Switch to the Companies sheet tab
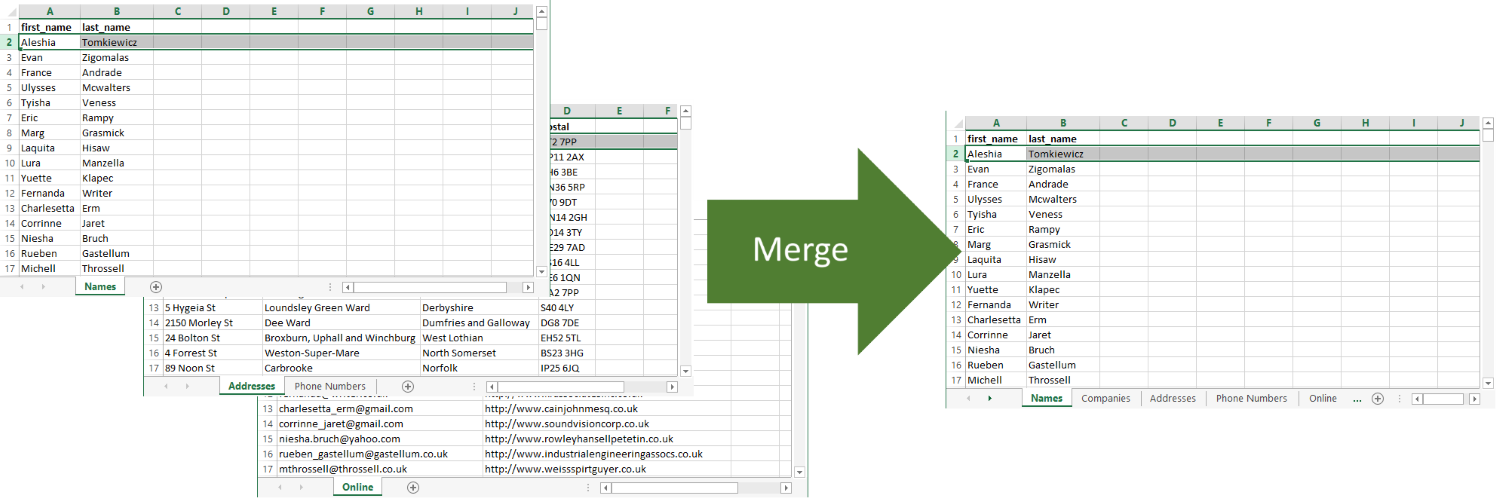 (1105, 398)
